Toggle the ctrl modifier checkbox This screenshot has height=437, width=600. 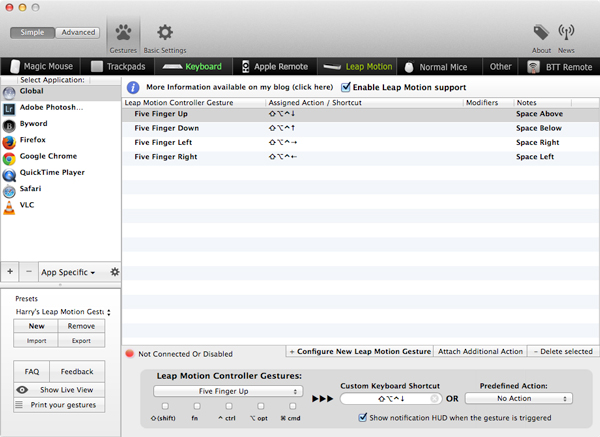point(229,406)
